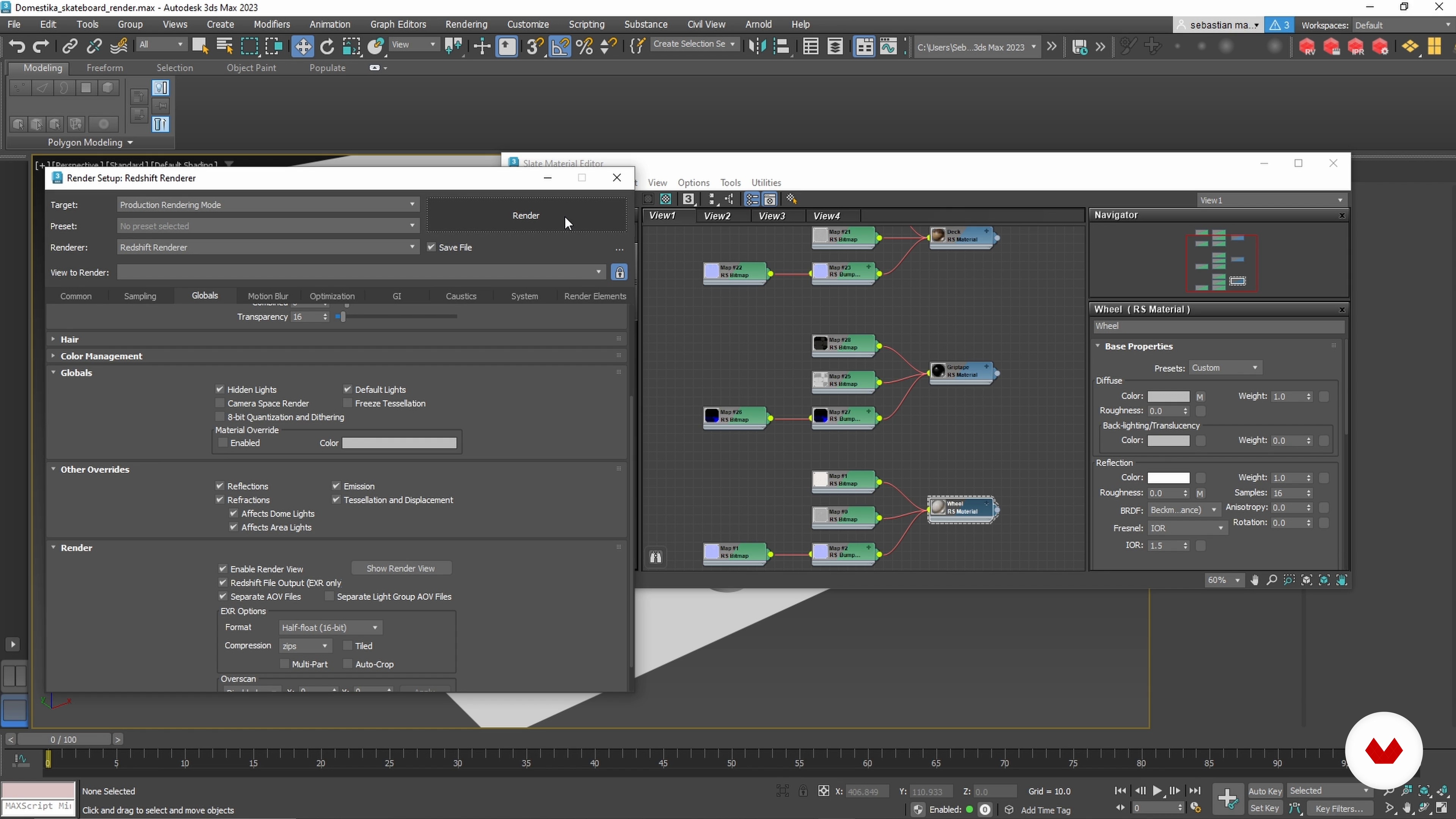Enable the Tiled EXR option
Viewport: 1456px width, 819px height.
pyautogui.click(x=348, y=645)
